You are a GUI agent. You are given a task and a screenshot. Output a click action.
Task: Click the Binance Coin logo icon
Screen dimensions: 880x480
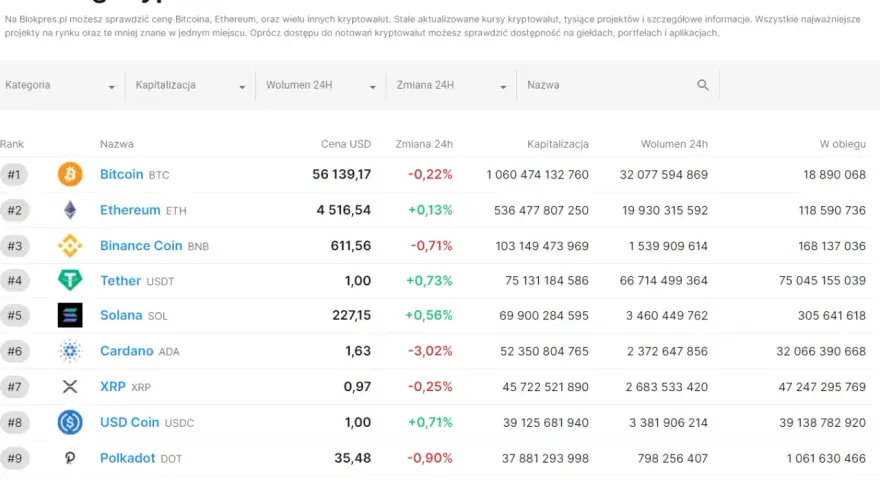tap(70, 245)
